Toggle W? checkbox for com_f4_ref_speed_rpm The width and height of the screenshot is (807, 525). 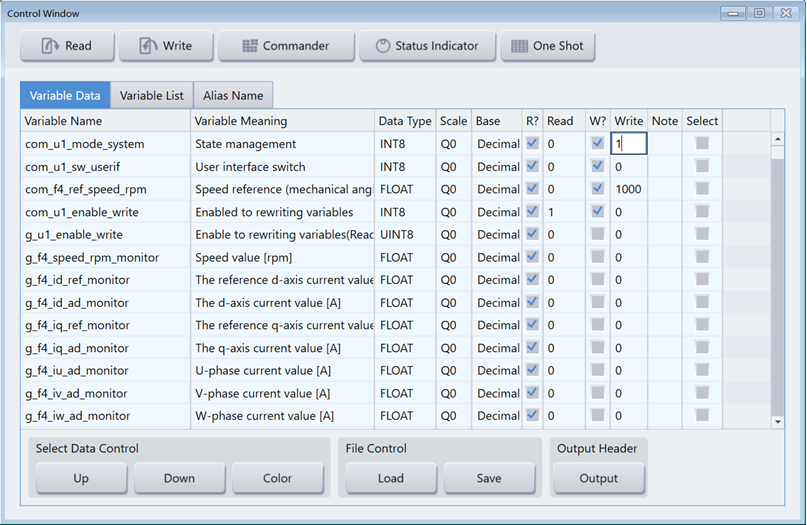click(598, 188)
